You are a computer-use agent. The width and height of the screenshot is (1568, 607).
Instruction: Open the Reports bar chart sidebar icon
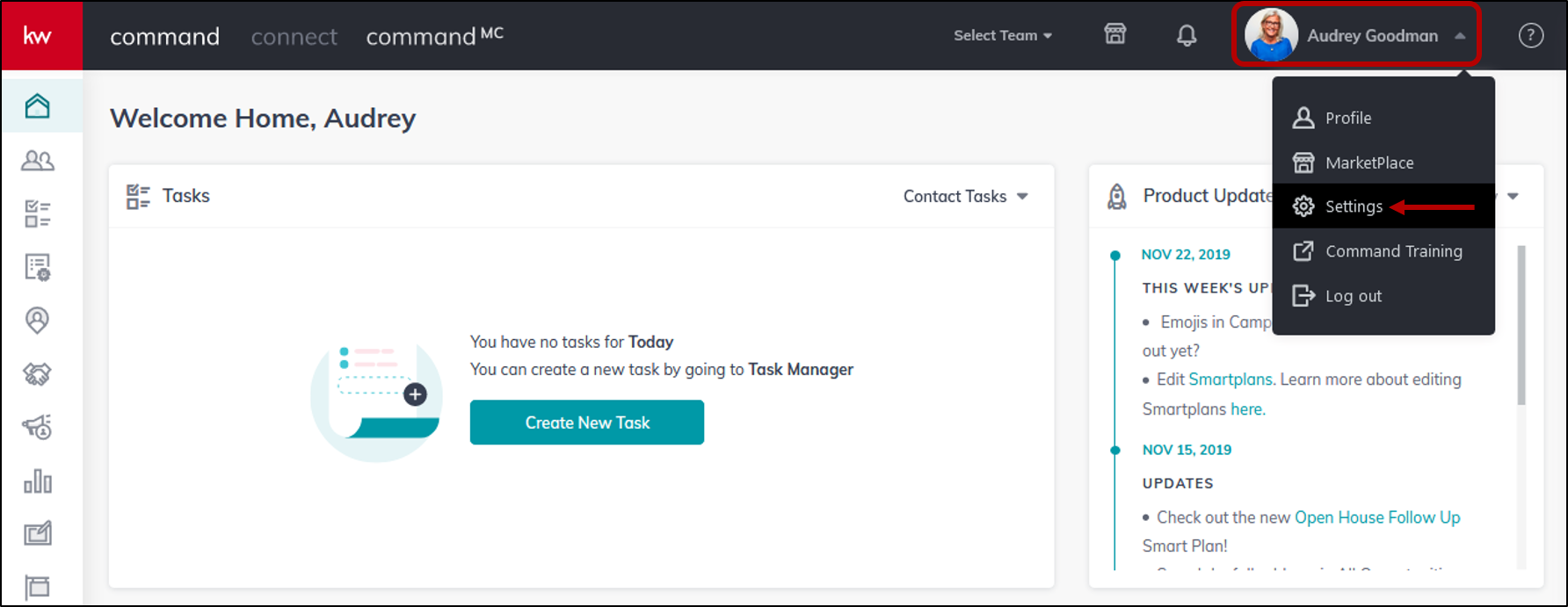tap(38, 481)
